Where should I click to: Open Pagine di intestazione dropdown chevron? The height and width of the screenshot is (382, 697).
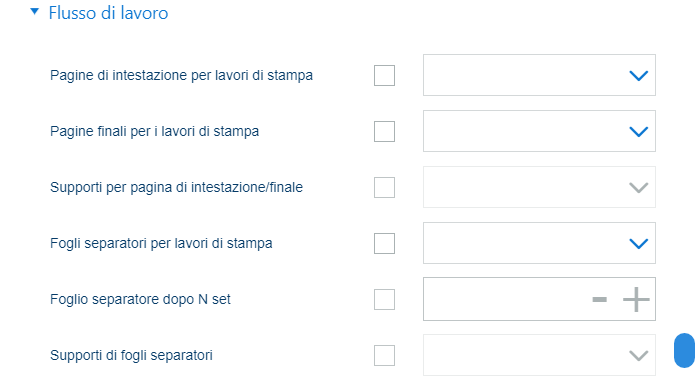[638, 76]
